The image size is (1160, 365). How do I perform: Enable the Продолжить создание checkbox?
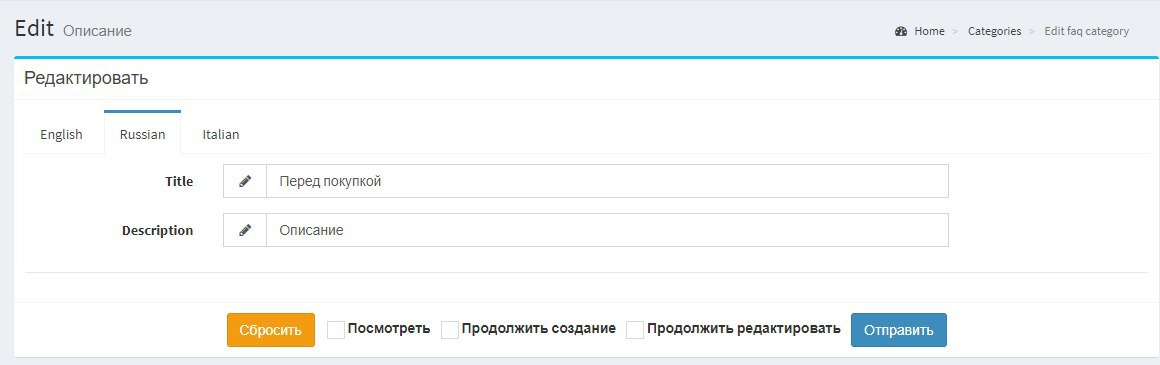(450, 329)
